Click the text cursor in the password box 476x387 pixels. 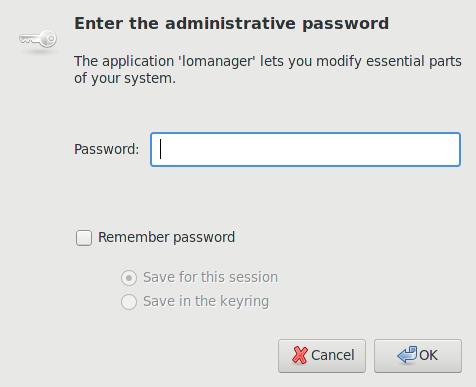point(161,149)
